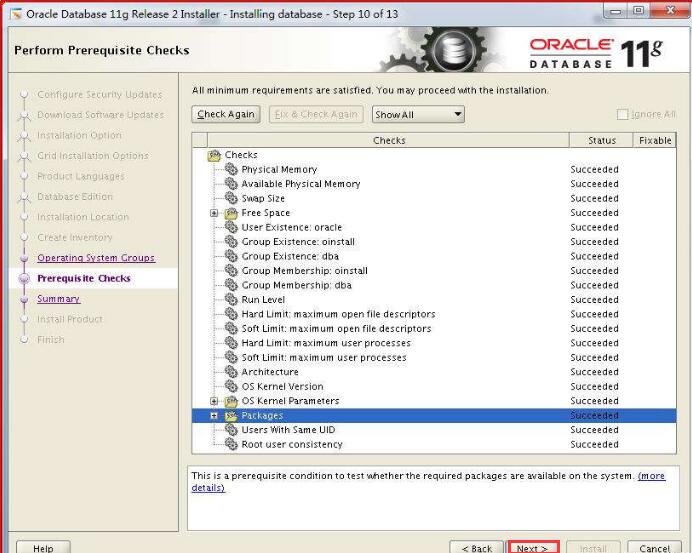Jump to the Summary step
This screenshot has width=692, height=553.
tap(58, 299)
